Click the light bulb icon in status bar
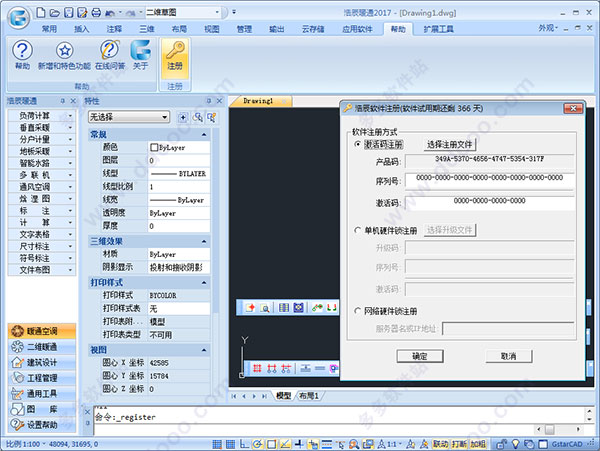 click(515, 444)
